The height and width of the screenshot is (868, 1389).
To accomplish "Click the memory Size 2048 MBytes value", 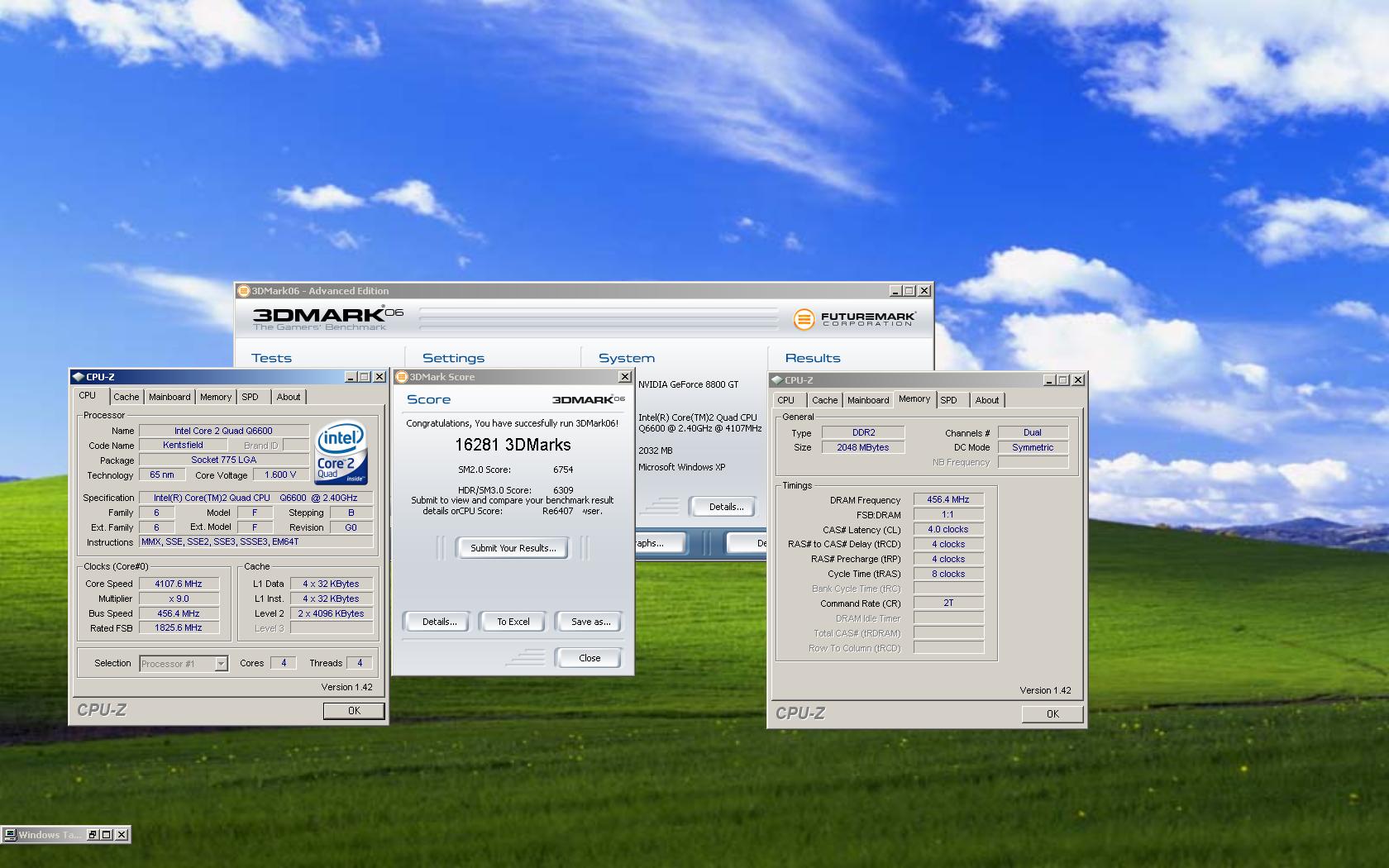I will click(863, 448).
